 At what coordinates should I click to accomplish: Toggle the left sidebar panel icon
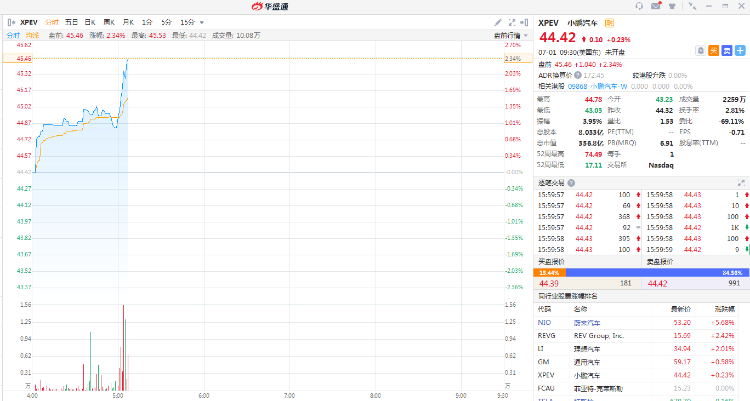point(11,22)
